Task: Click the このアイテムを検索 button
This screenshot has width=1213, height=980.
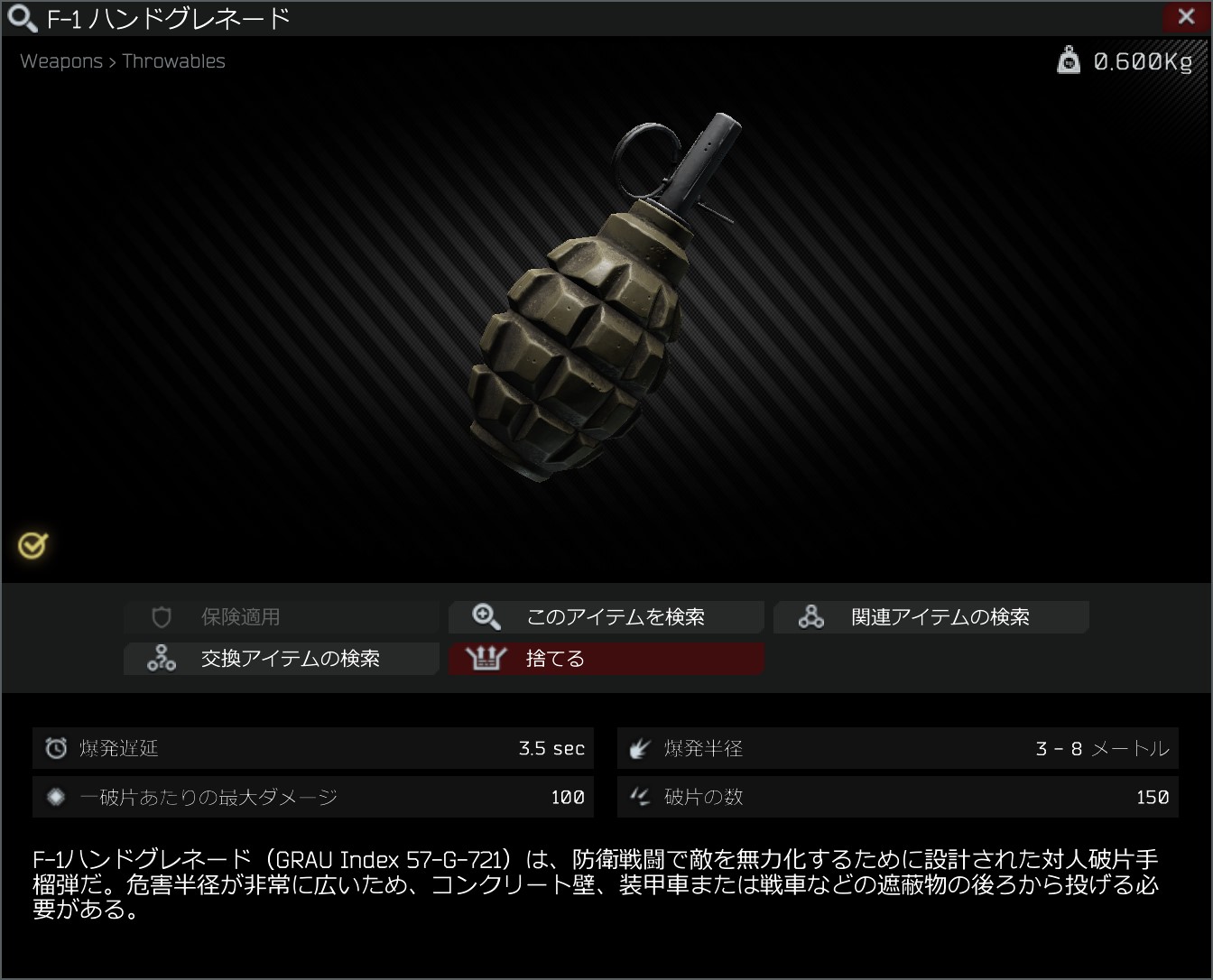Action: 606,617
